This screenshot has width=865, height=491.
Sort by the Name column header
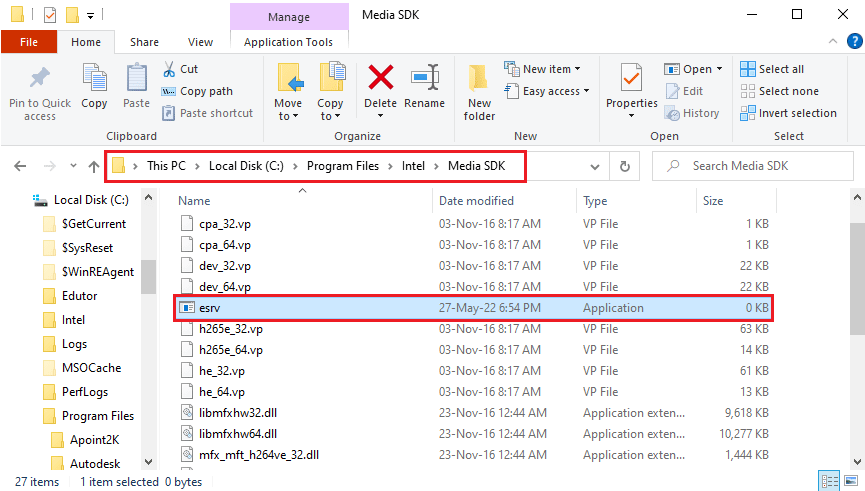coord(194,201)
